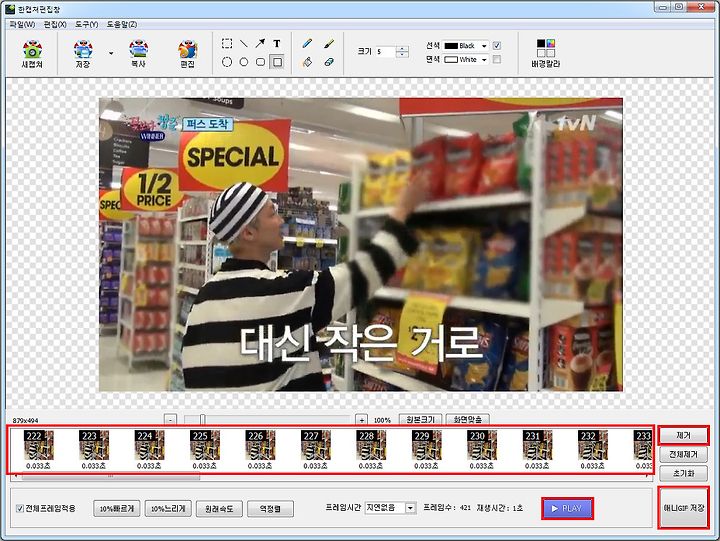Select the line drawing tool
The height and width of the screenshot is (541, 720).
click(244, 44)
